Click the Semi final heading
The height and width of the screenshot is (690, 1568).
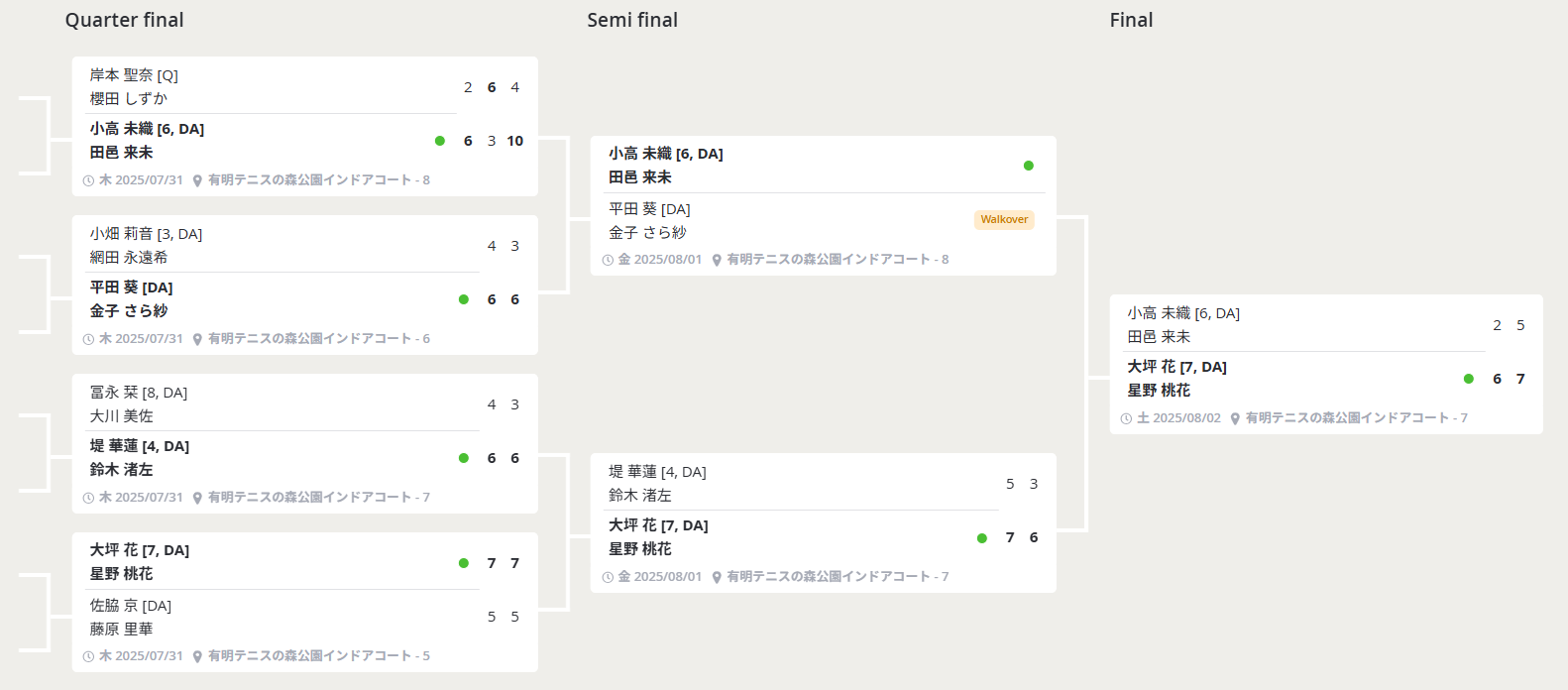(632, 20)
